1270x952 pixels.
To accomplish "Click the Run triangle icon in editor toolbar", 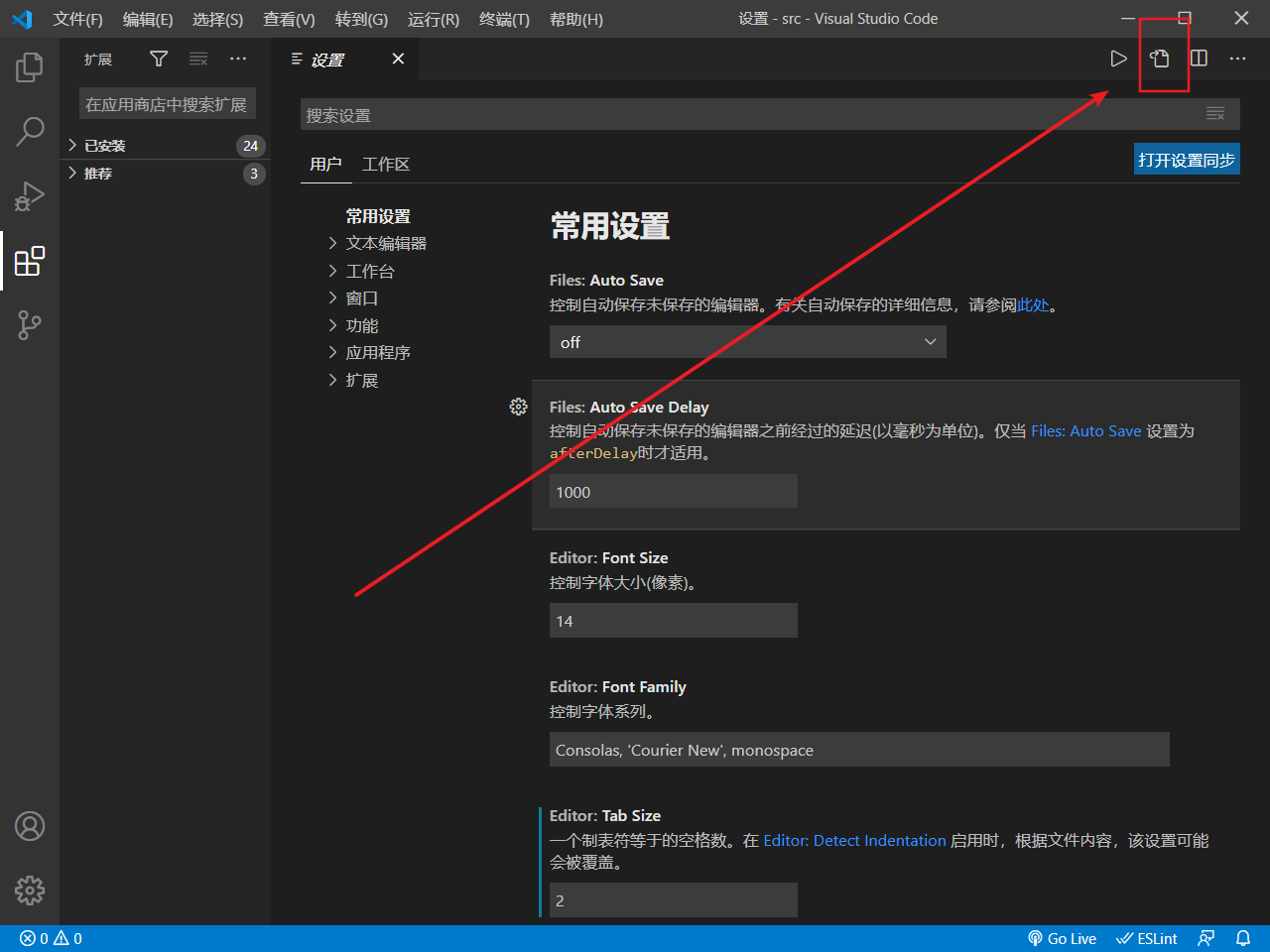I will click(x=1118, y=59).
